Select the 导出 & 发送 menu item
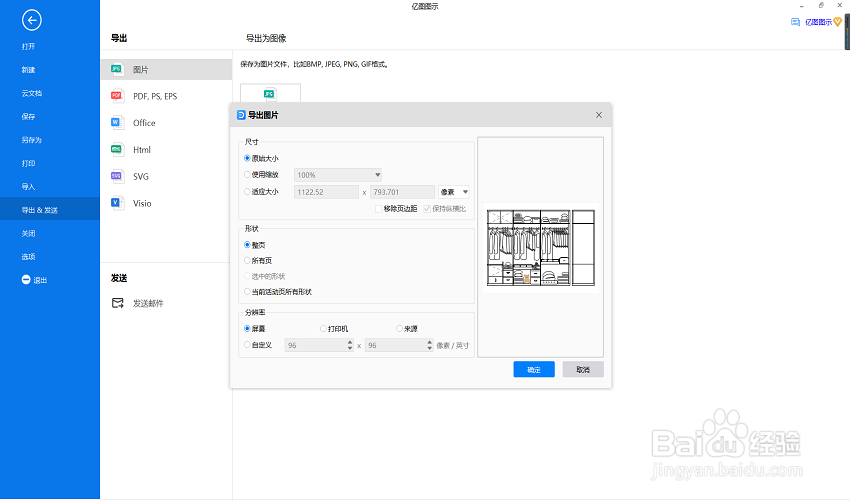 [50, 209]
